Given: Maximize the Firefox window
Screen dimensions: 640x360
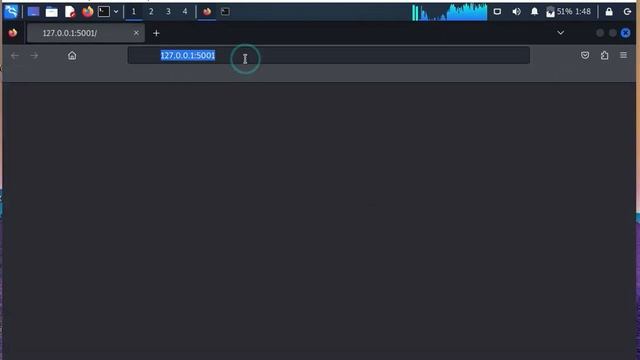Looking at the screenshot, I should [x=613, y=33].
